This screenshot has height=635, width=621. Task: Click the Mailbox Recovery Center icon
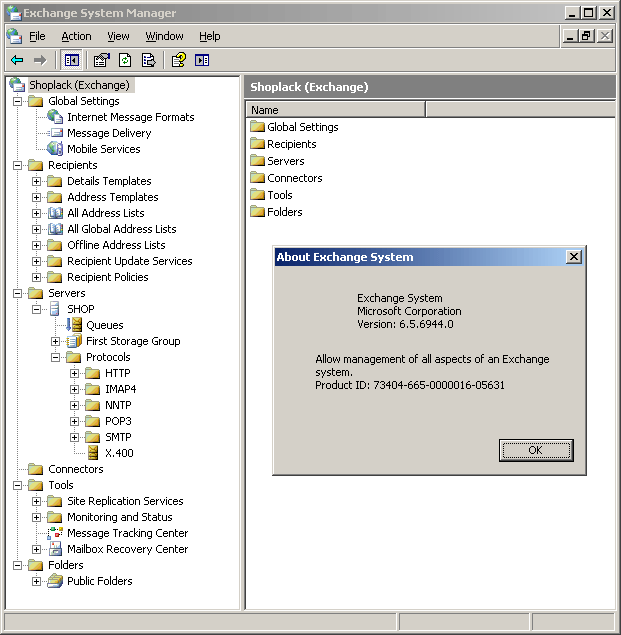point(55,549)
